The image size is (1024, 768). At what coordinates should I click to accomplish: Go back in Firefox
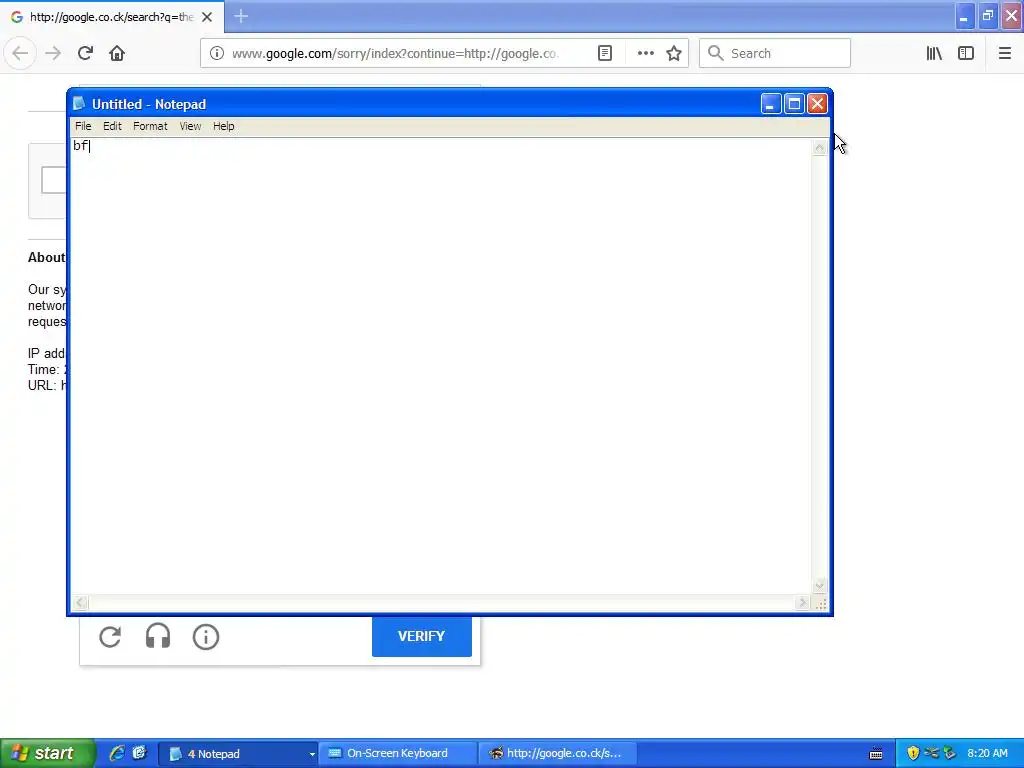[20, 54]
